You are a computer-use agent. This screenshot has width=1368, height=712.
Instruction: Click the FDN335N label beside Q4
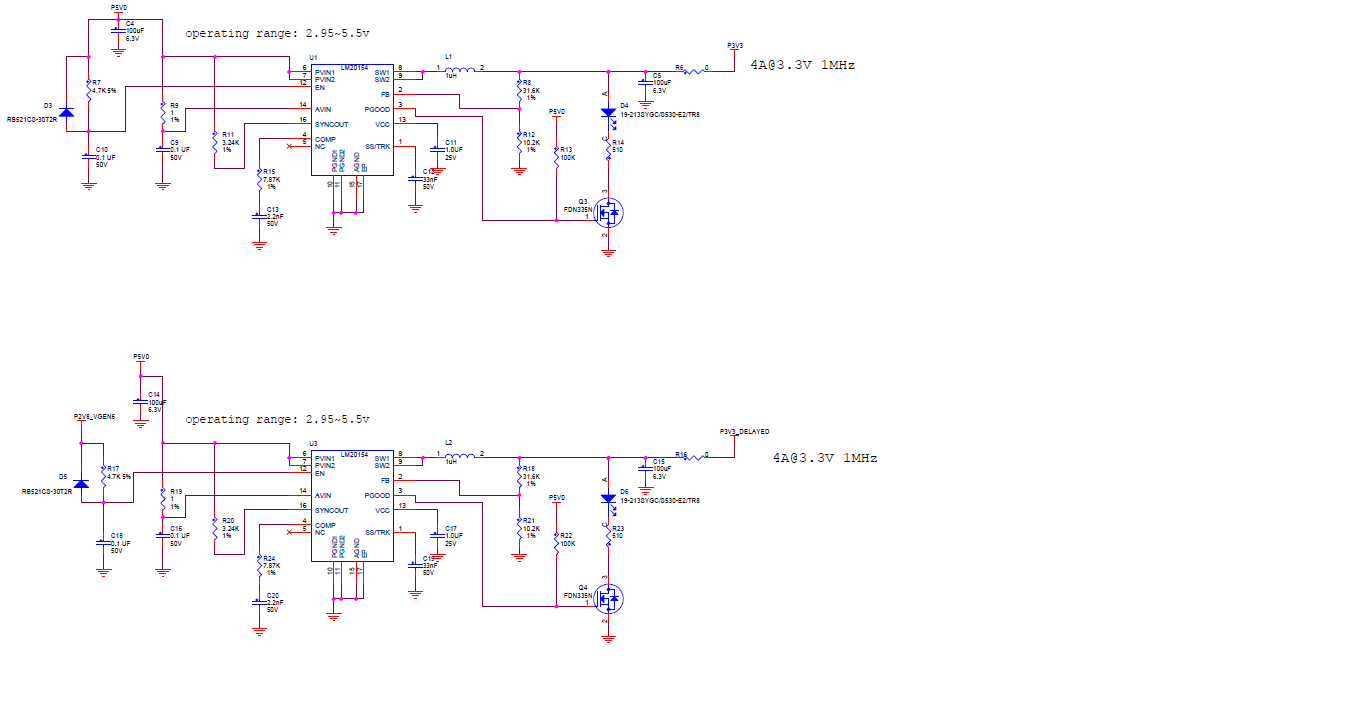578,596
